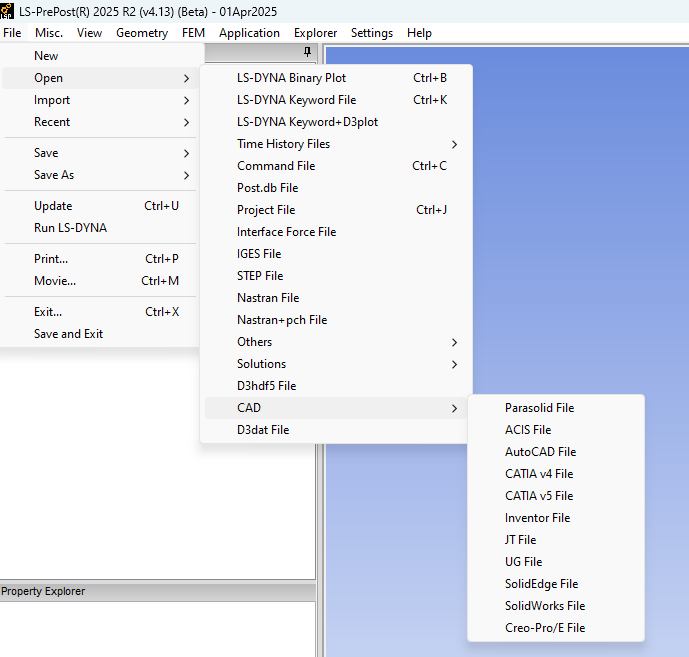Choose JT File
Screen dimensions: 689x657
point(556,540)
